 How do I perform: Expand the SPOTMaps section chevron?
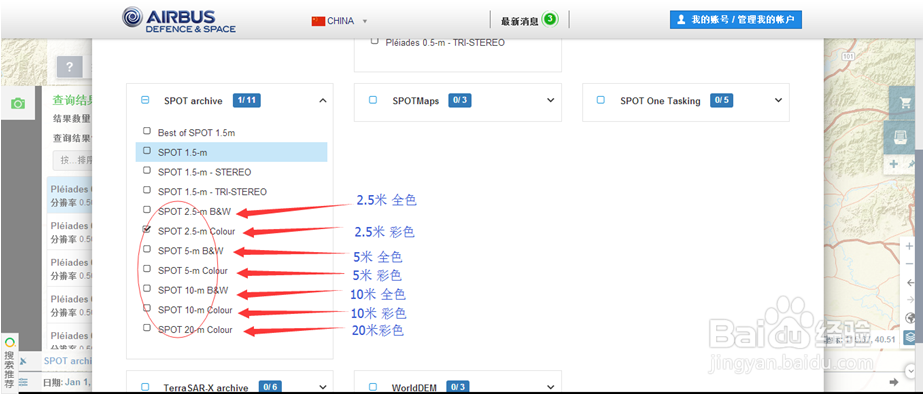point(550,100)
